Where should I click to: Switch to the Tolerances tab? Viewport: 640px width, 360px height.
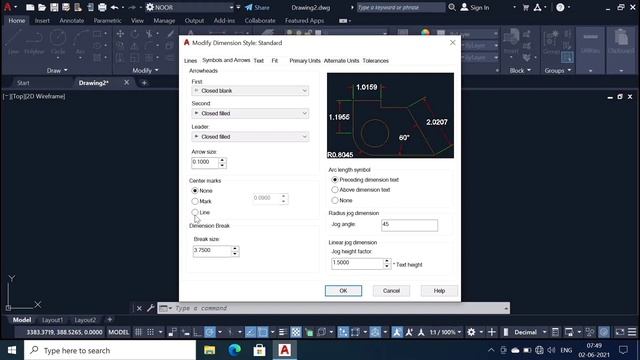pyautogui.click(x=376, y=61)
